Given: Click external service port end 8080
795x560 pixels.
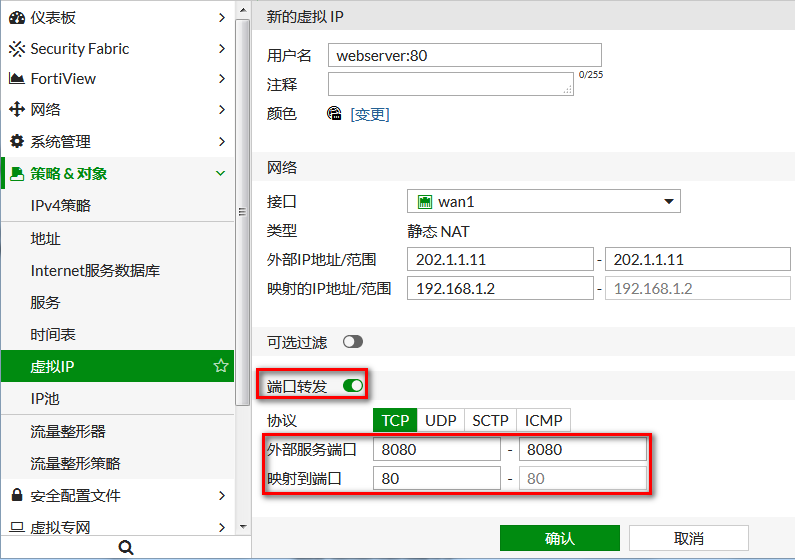Looking at the screenshot, I should point(583,450).
